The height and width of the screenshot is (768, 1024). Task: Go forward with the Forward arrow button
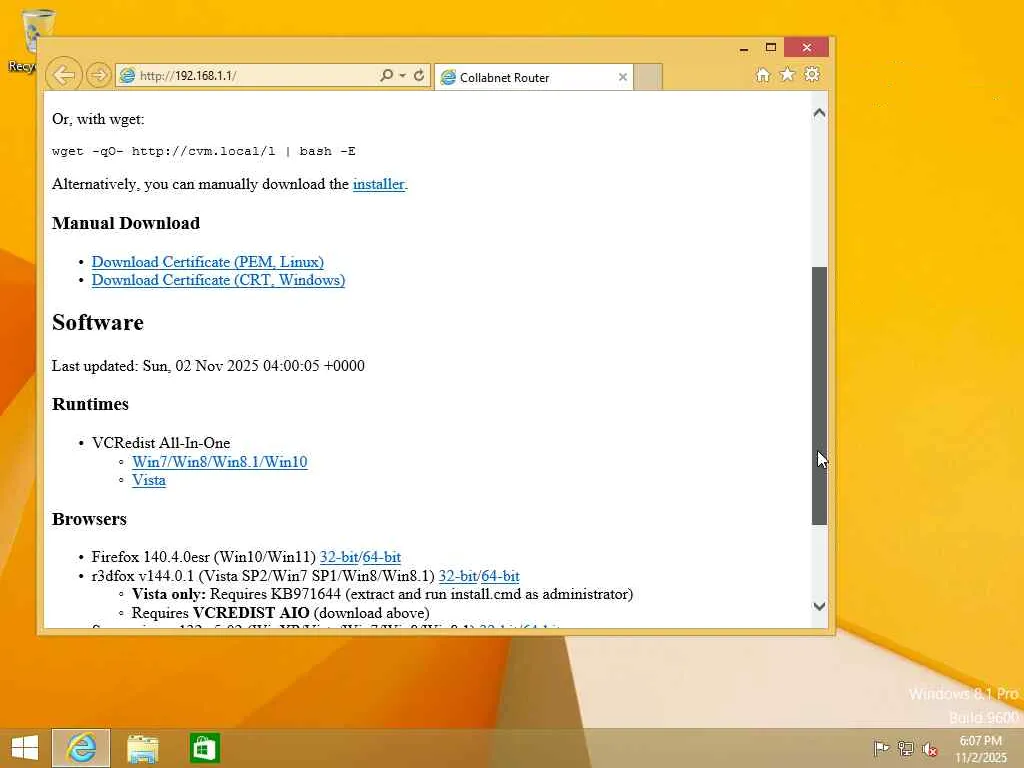click(99, 75)
